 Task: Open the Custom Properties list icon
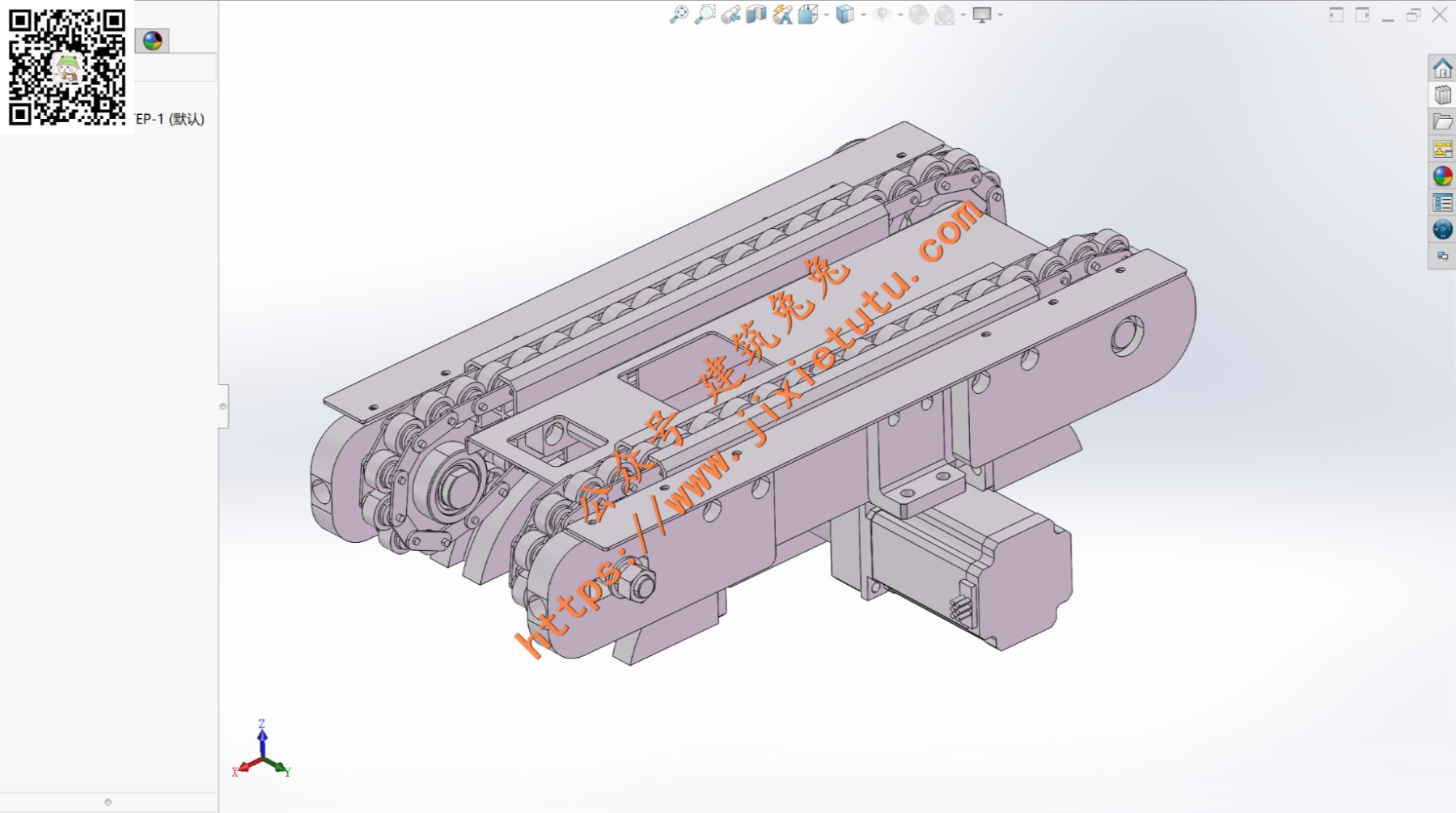coord(1442,202)
